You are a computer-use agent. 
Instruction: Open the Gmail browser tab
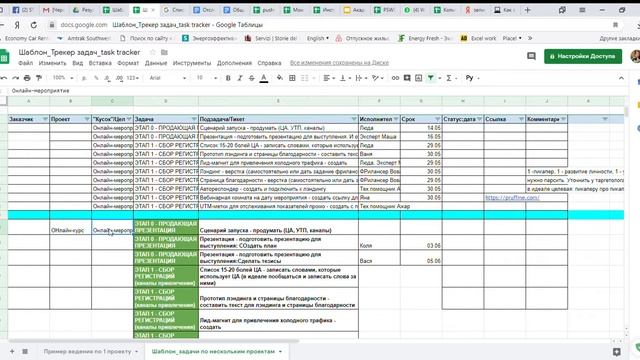[x=53, y=10]
